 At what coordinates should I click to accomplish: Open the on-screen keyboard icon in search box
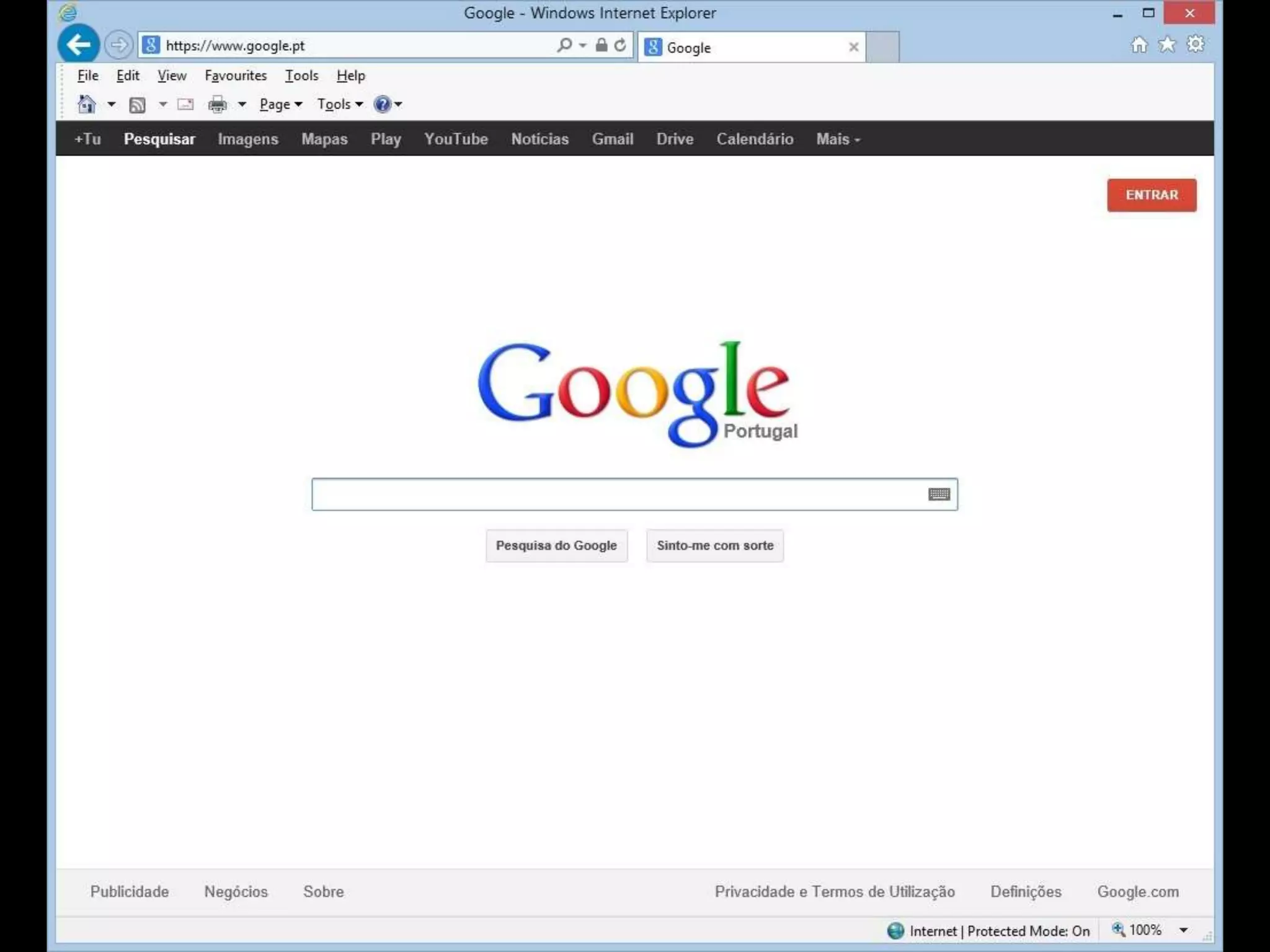(x=939, y=494)
